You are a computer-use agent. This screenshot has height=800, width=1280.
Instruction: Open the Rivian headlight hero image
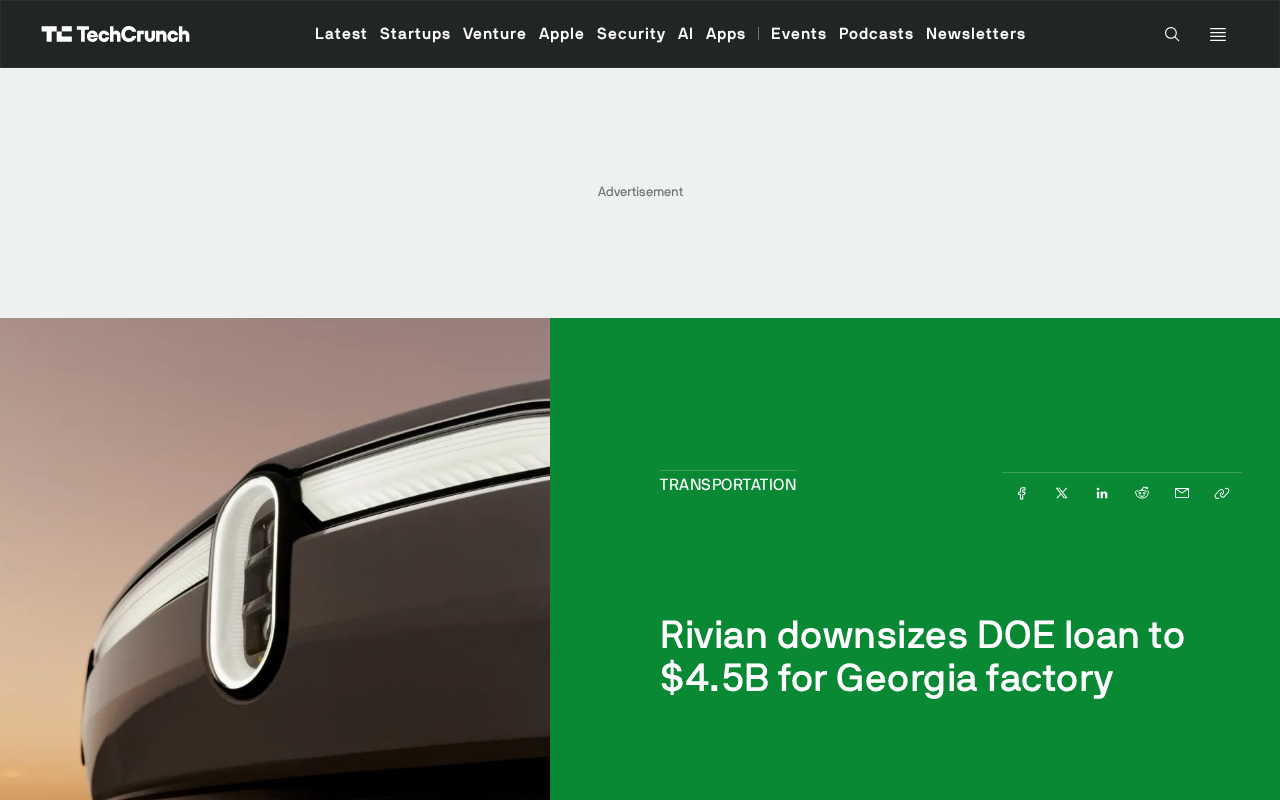point(275,559)
